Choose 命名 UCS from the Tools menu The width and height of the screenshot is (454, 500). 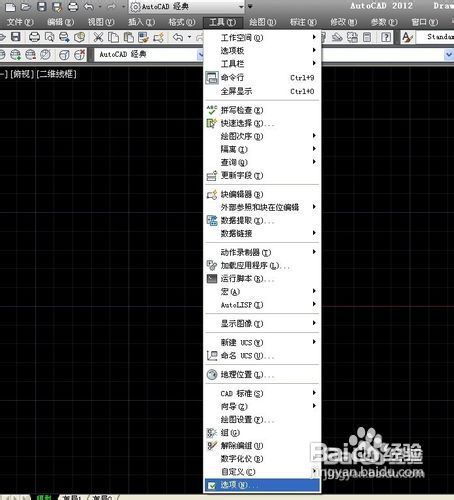262,356
